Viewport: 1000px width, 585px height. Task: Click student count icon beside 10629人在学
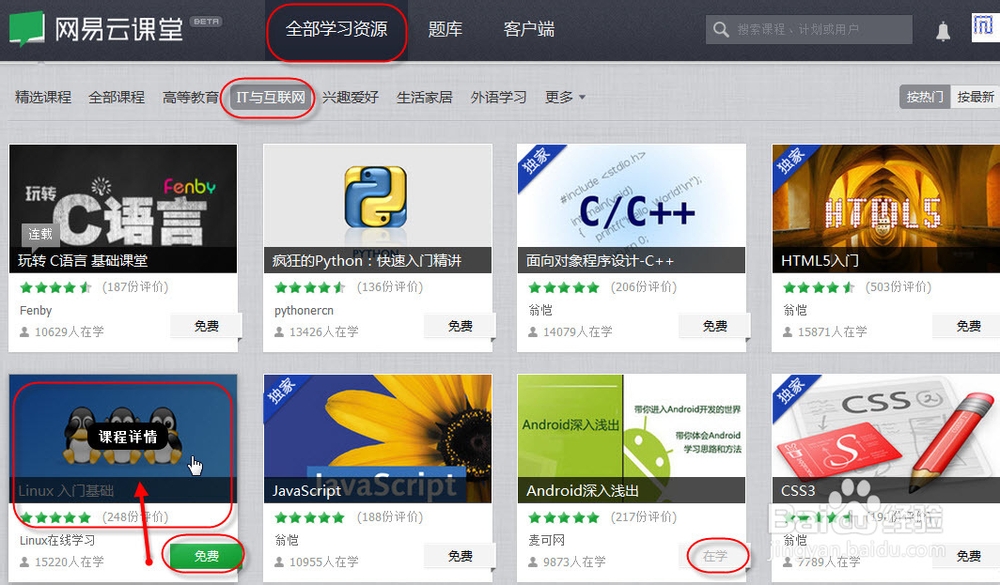tap(24, 332)
